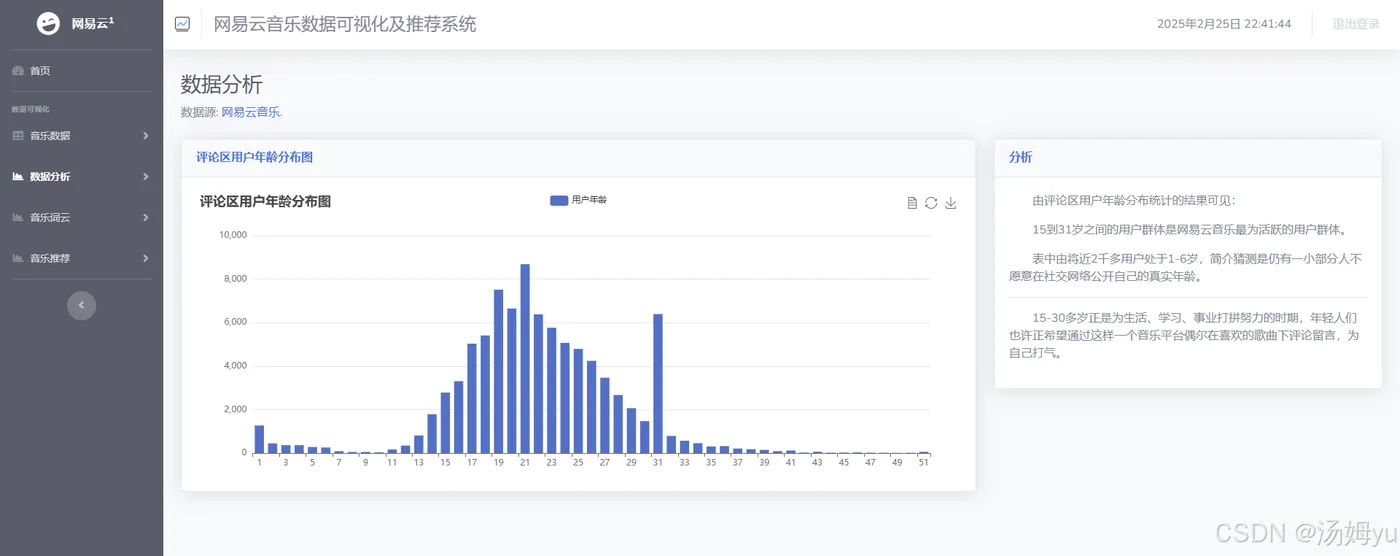
Task: Open the 音乐推荐 menu item
Action: (x=81, y=258)
